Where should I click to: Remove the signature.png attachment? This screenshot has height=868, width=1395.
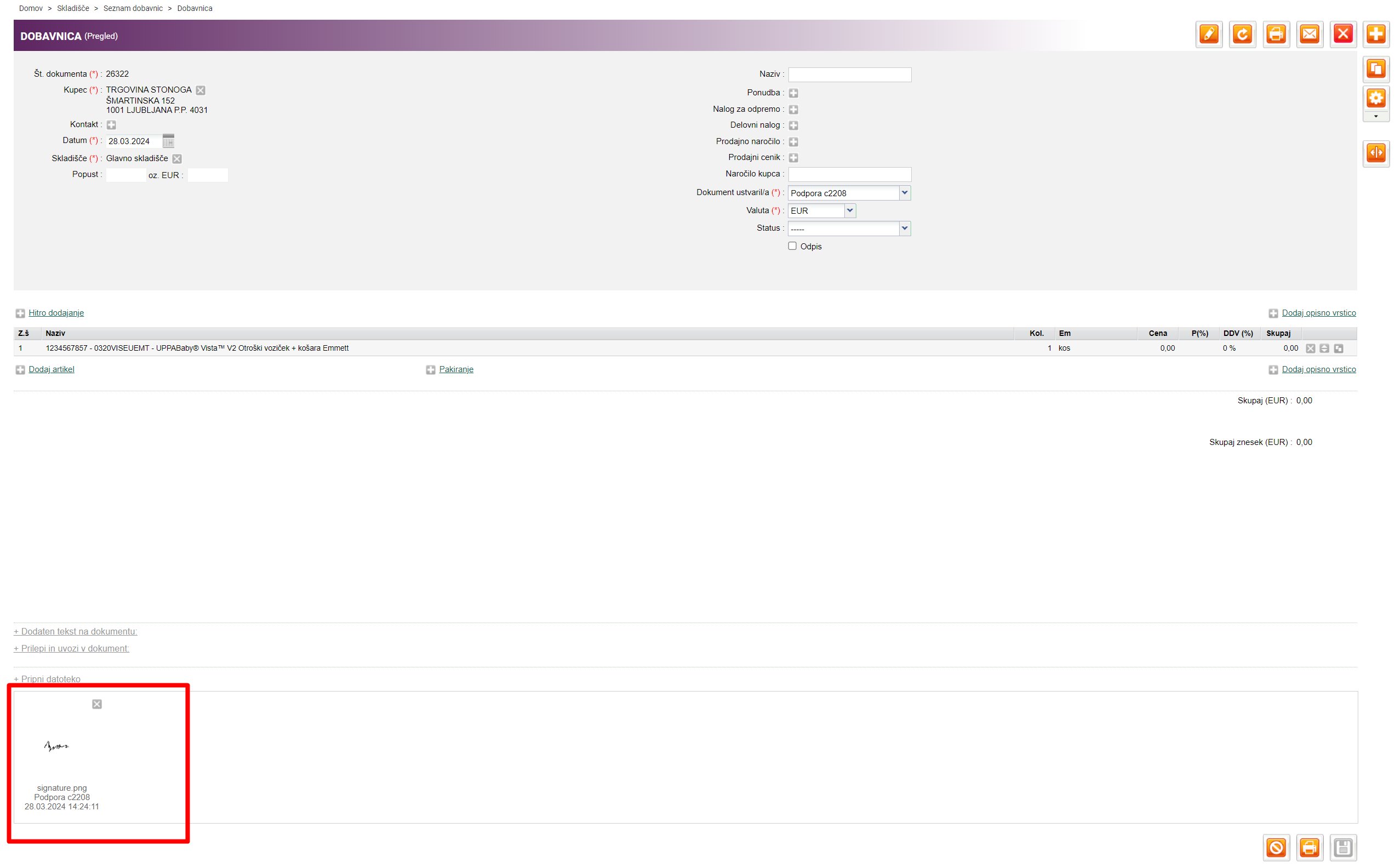[97, 704]
